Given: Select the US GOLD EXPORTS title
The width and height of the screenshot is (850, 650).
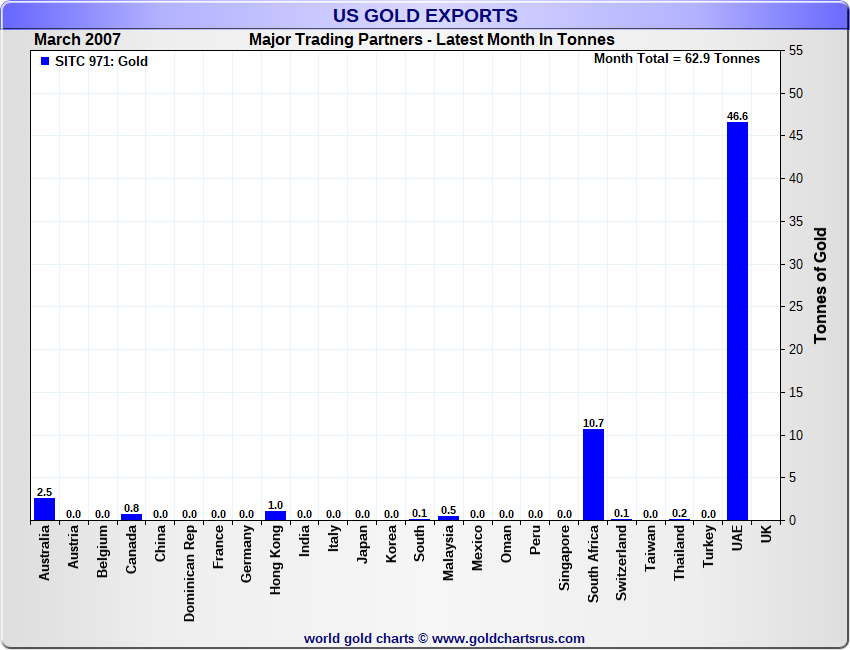Looking at the screenshot, I should point(425,16).
